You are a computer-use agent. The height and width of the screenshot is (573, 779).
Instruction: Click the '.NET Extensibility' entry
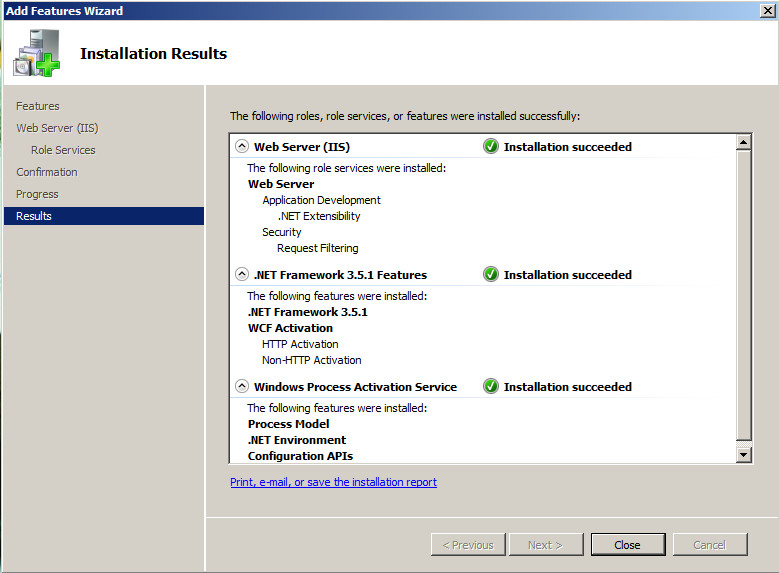tap(319, 216)
